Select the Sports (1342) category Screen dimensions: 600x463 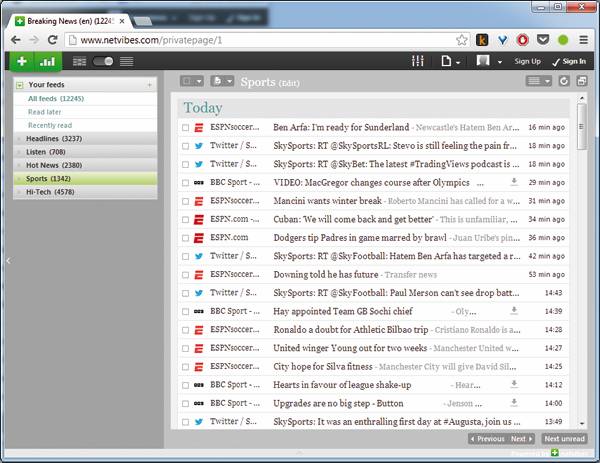(x=85, y=179)
